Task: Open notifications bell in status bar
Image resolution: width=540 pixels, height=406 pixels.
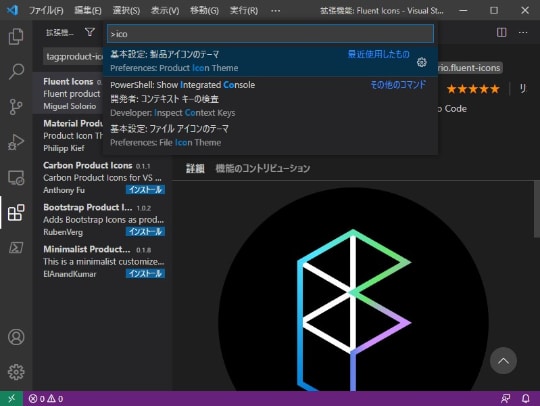Action: (x=526, y=399)
